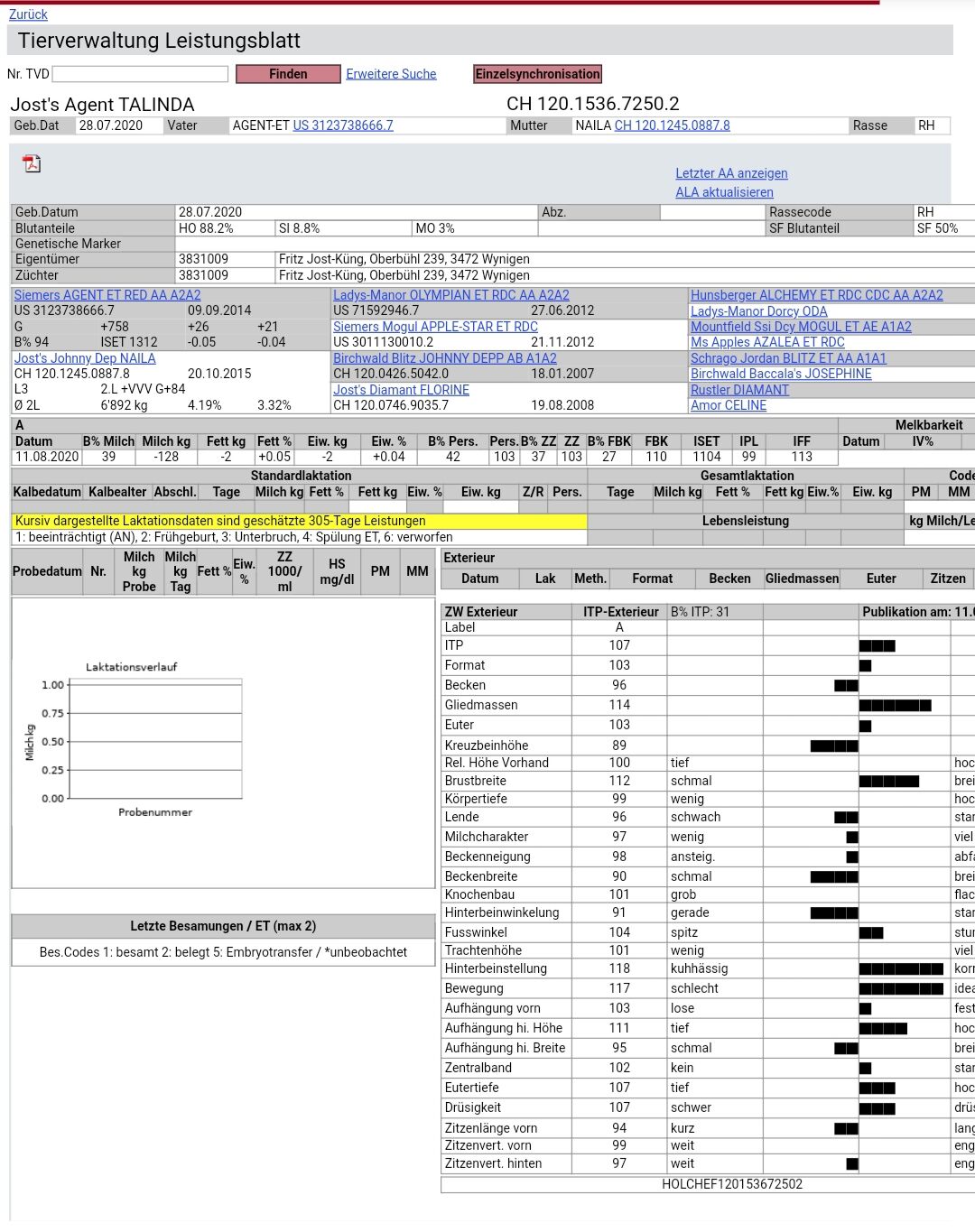Open Jost's Johnny Dep NAILA link
The image size is (975, 1232).
pos(85,358)
